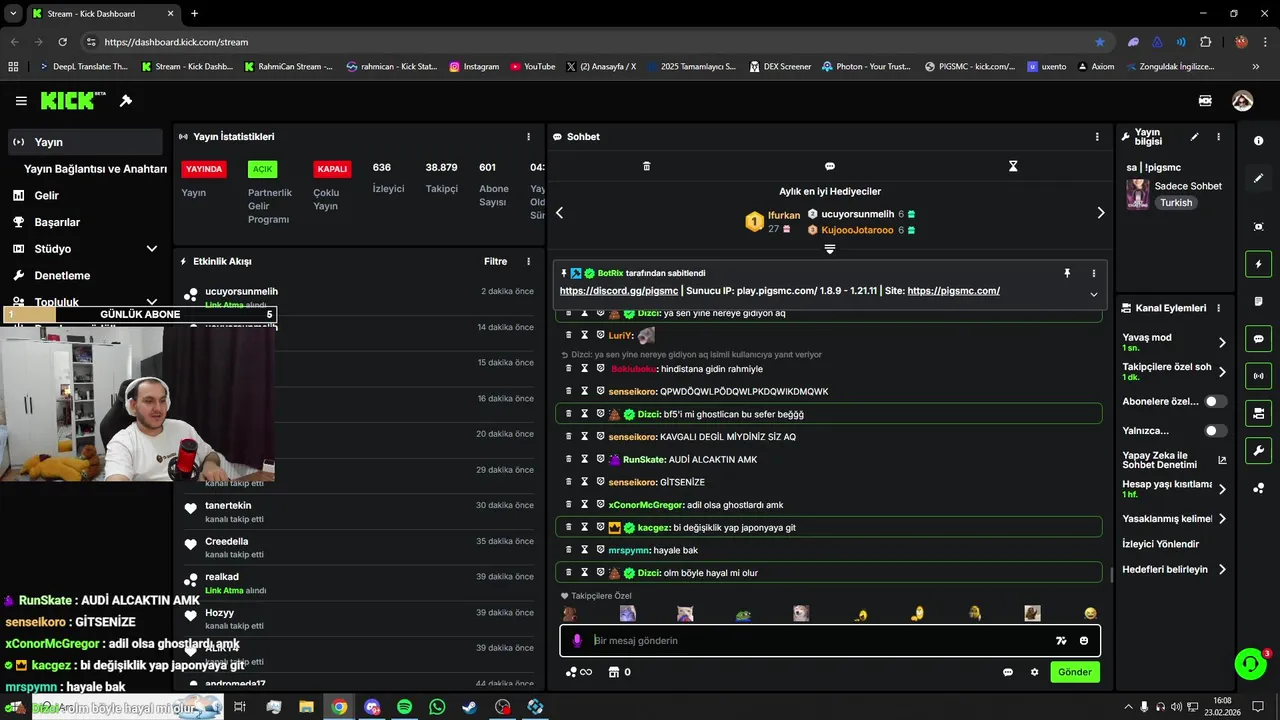Open the hamburger navigation menu

(x=21, y=101)
